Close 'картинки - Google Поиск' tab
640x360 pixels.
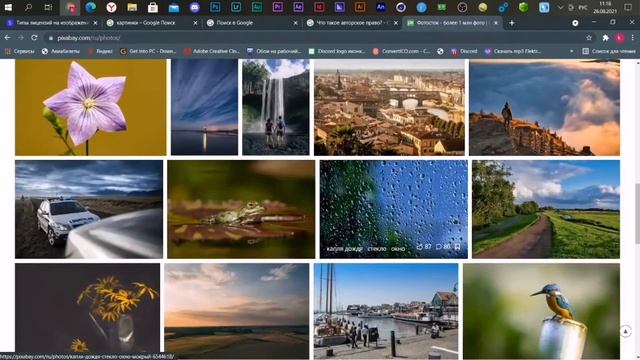pyautogui.click(x=195, y=23)
